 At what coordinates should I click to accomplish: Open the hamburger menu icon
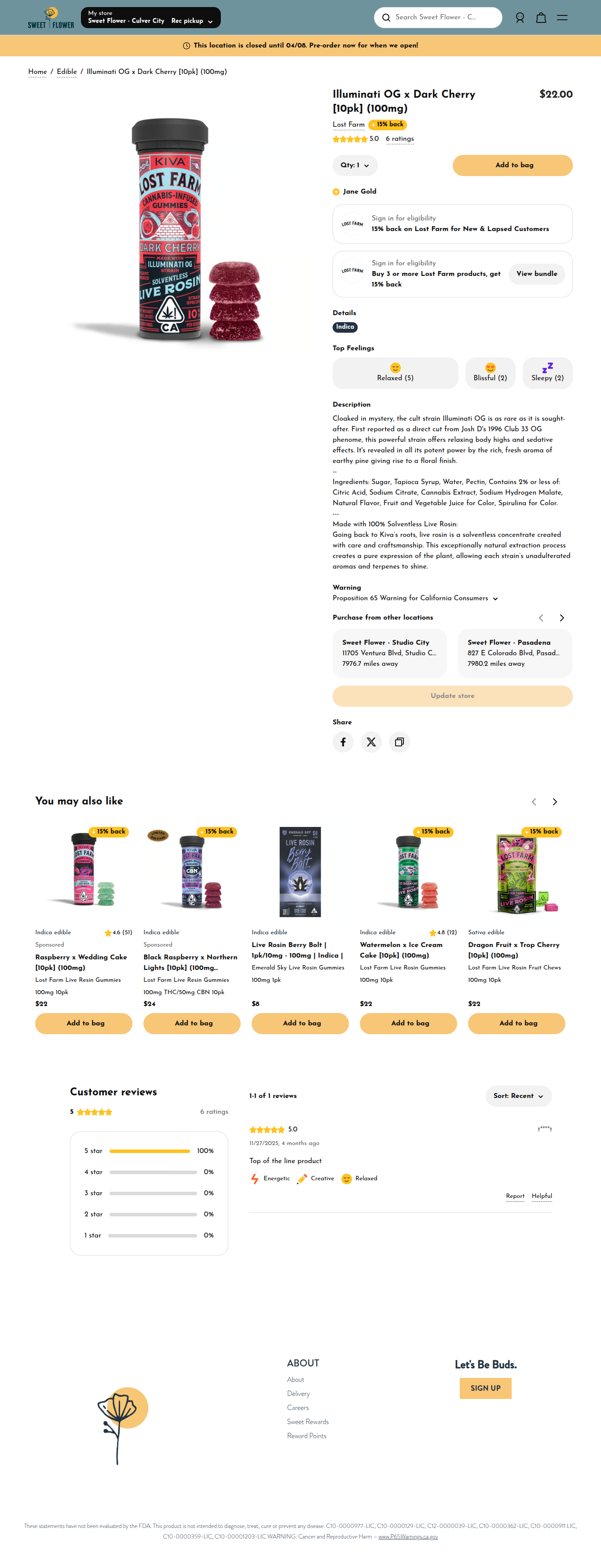562,18
